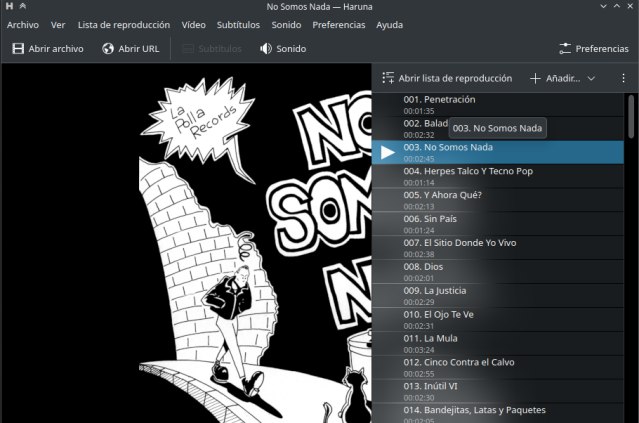This screenshot has height=423, width=639.
Task: Open the Archivo menu
Action: pos(23,25)
